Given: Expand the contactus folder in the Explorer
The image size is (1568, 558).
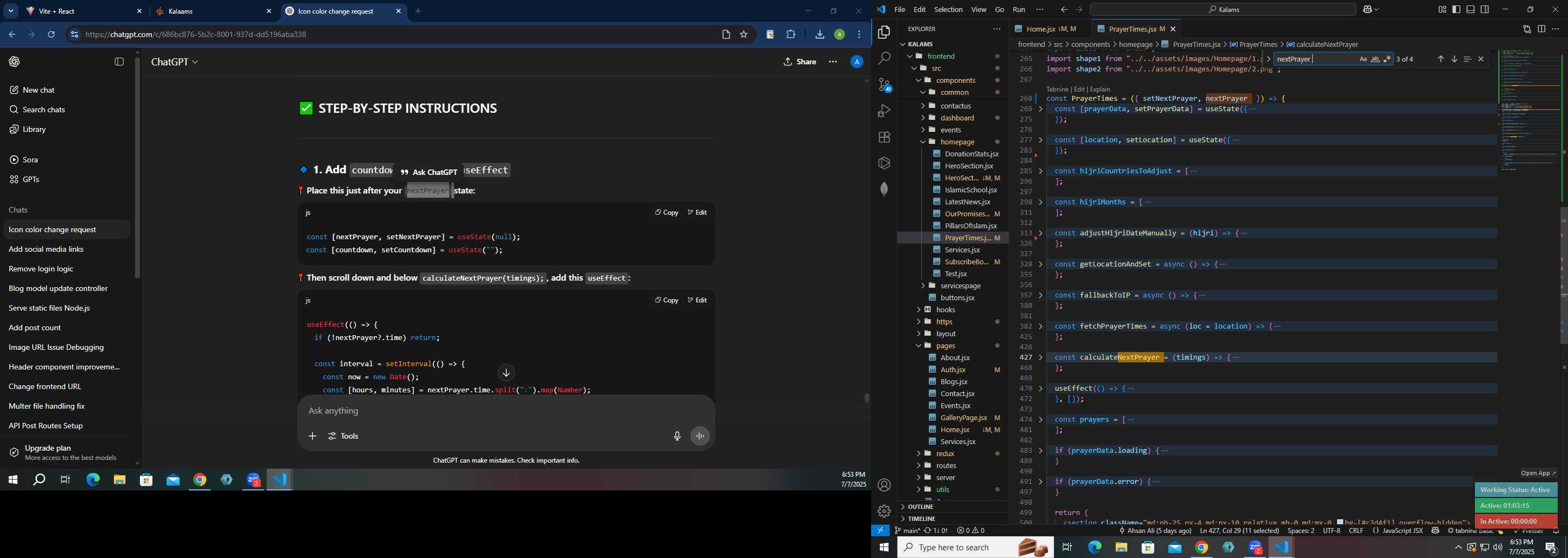Looking at the screenshot, I should click(x=955, y=105).
